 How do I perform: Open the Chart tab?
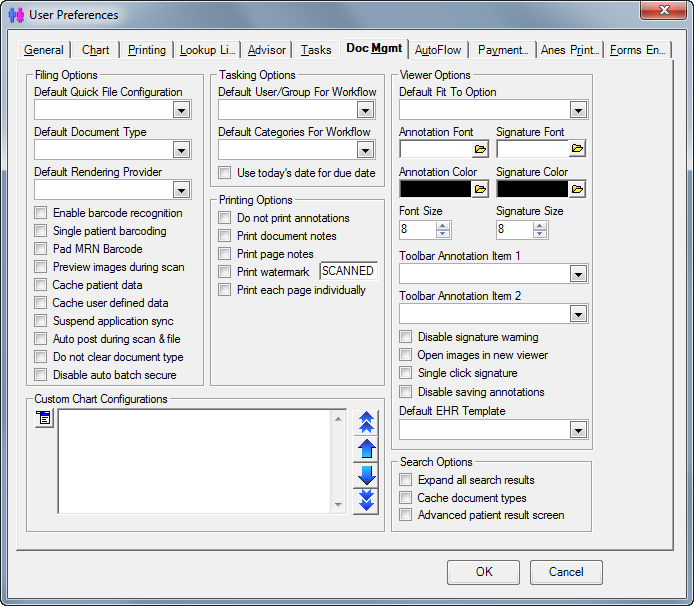point(95,50)
